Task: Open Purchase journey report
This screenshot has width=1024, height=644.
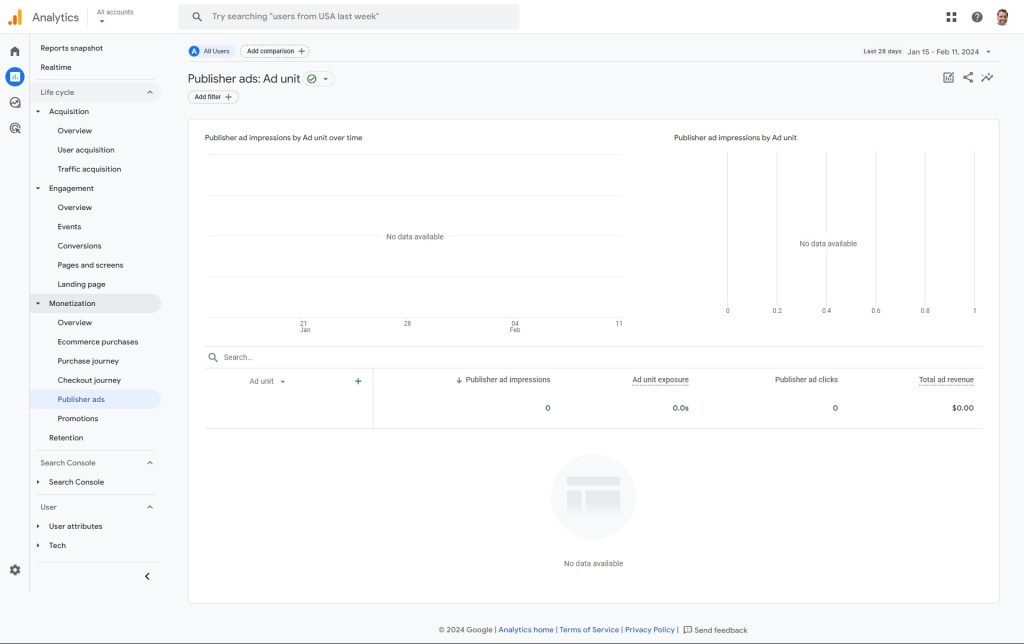Action: [88, 361]
